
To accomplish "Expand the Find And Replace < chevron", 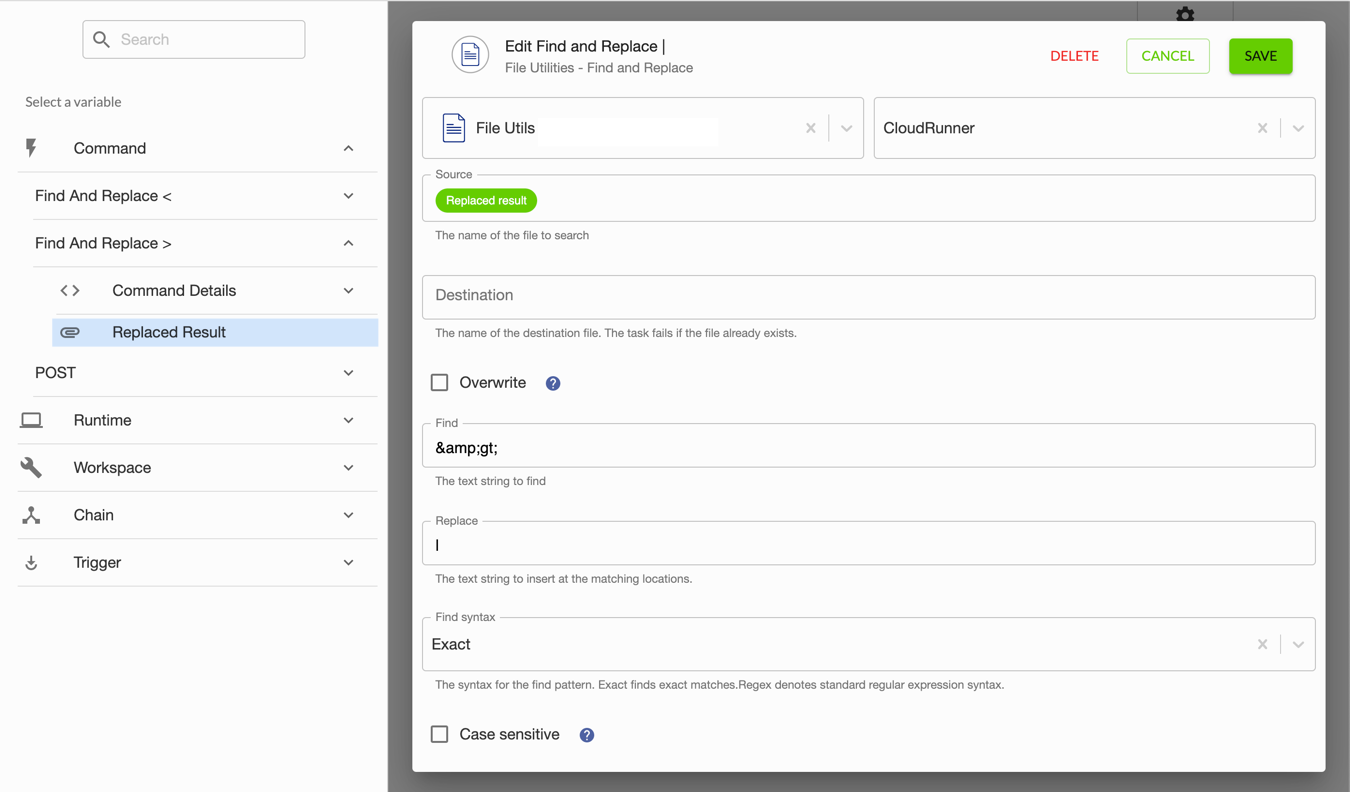I will coord(348,196).
